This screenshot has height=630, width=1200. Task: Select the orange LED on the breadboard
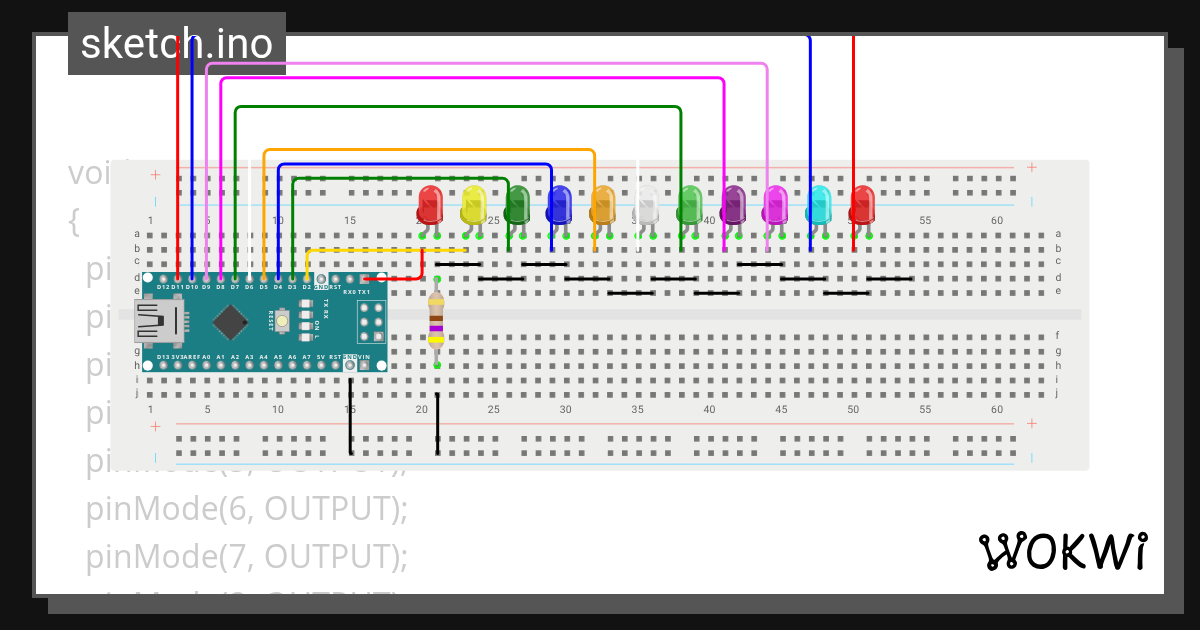click(603, 205)
